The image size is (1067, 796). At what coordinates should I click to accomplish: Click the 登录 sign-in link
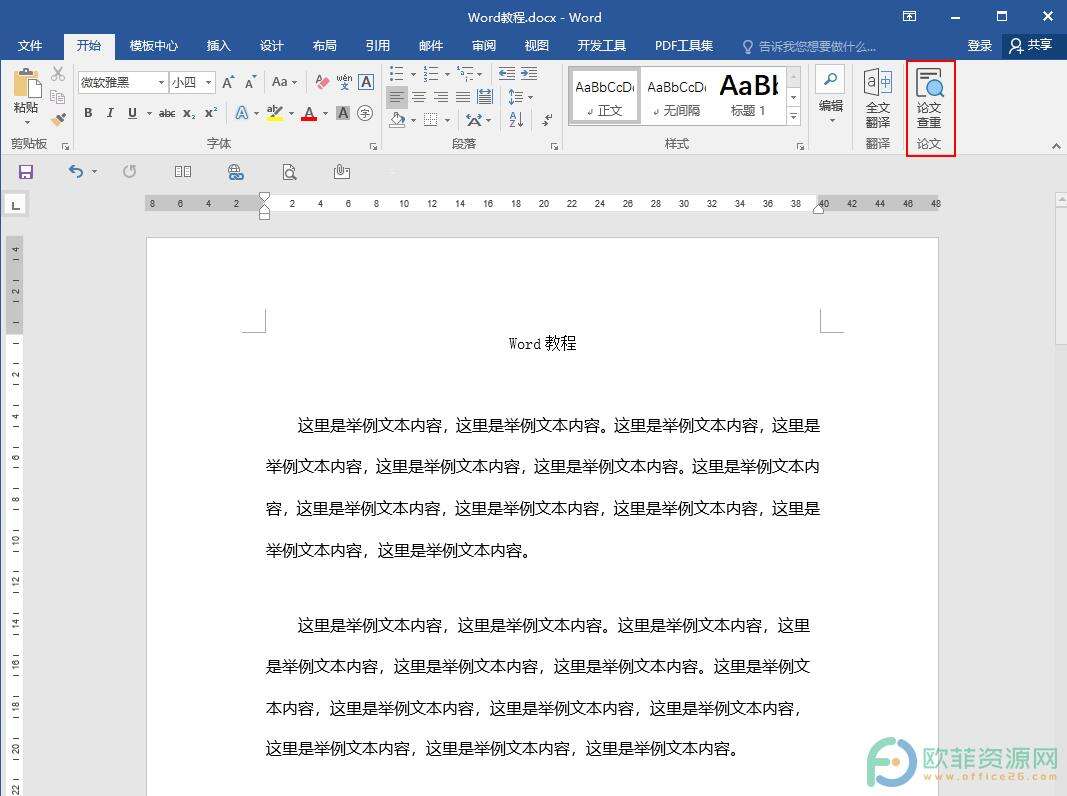pyautogui.click(x=979, y=46)
